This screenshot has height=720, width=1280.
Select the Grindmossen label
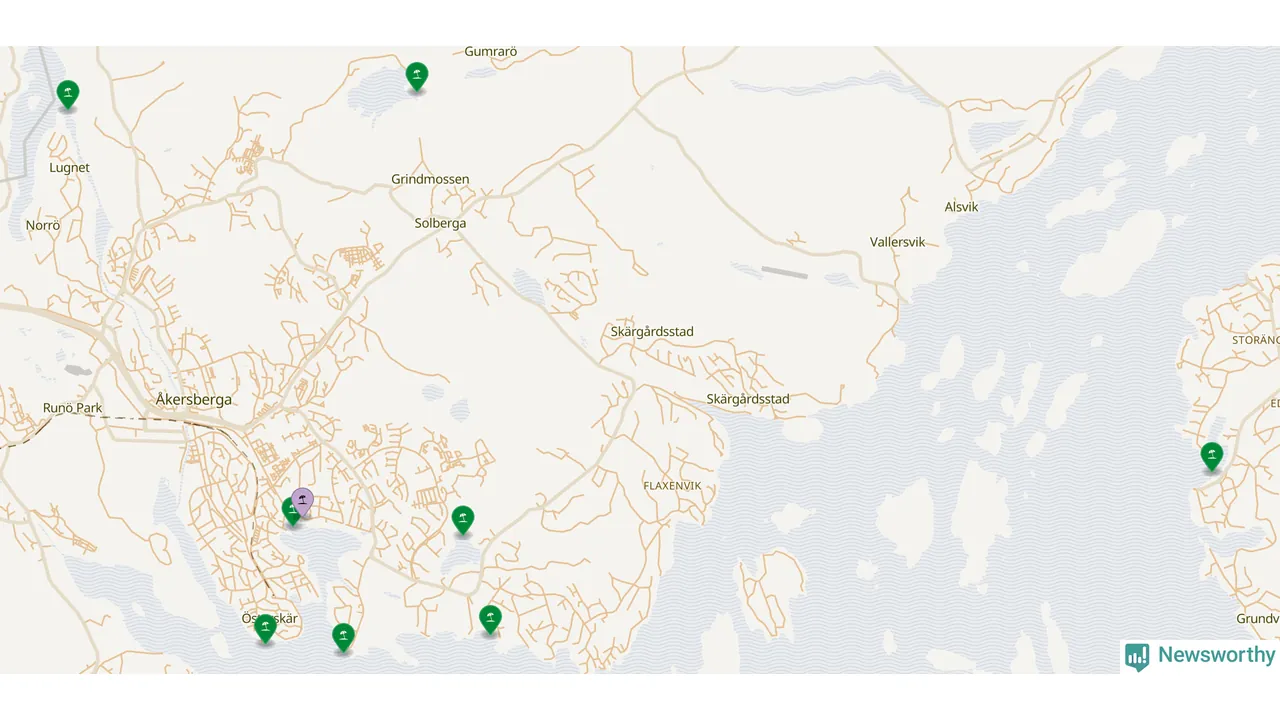click(430, 180)
